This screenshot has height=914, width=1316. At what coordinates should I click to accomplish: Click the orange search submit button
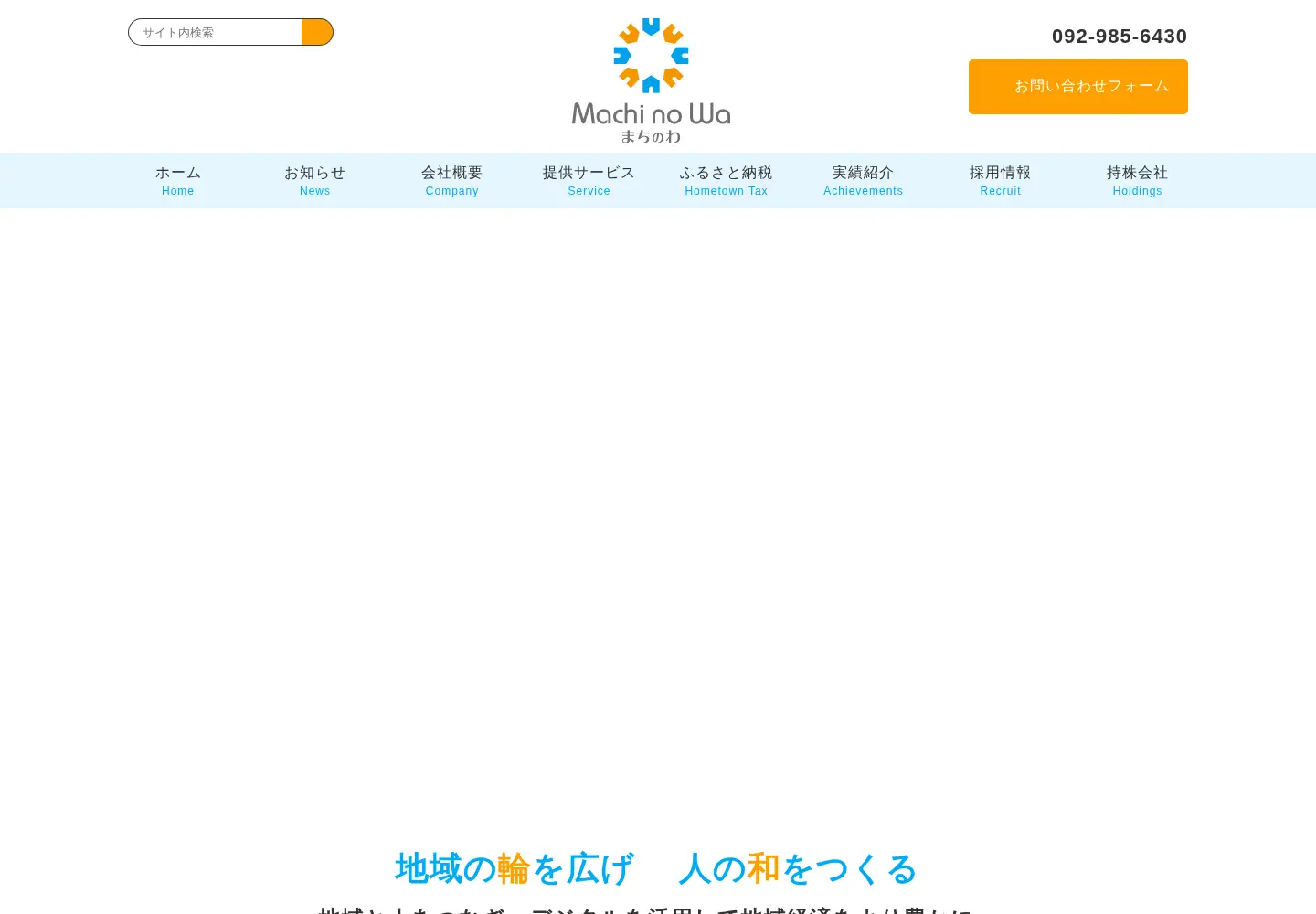point(317,32)
